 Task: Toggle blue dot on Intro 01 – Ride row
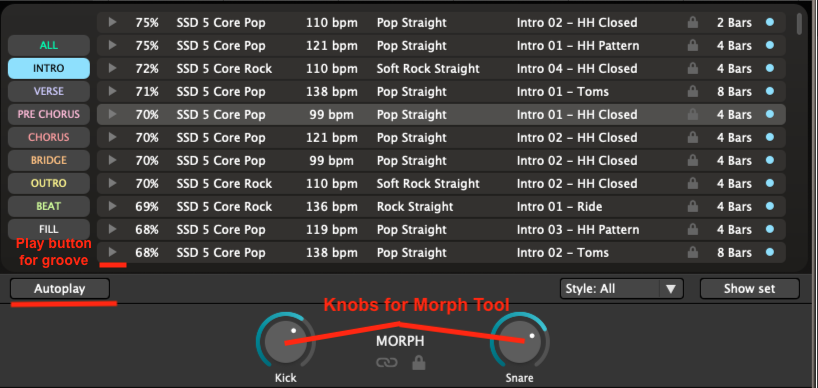coord(769,206)
